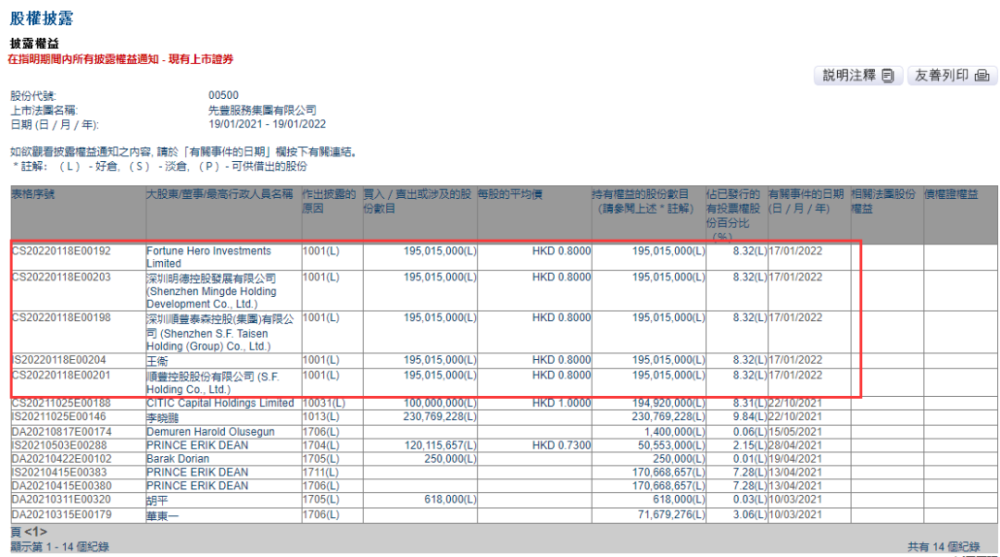
Task: Open form CS20220118E00192
Action: click(61, 251)
